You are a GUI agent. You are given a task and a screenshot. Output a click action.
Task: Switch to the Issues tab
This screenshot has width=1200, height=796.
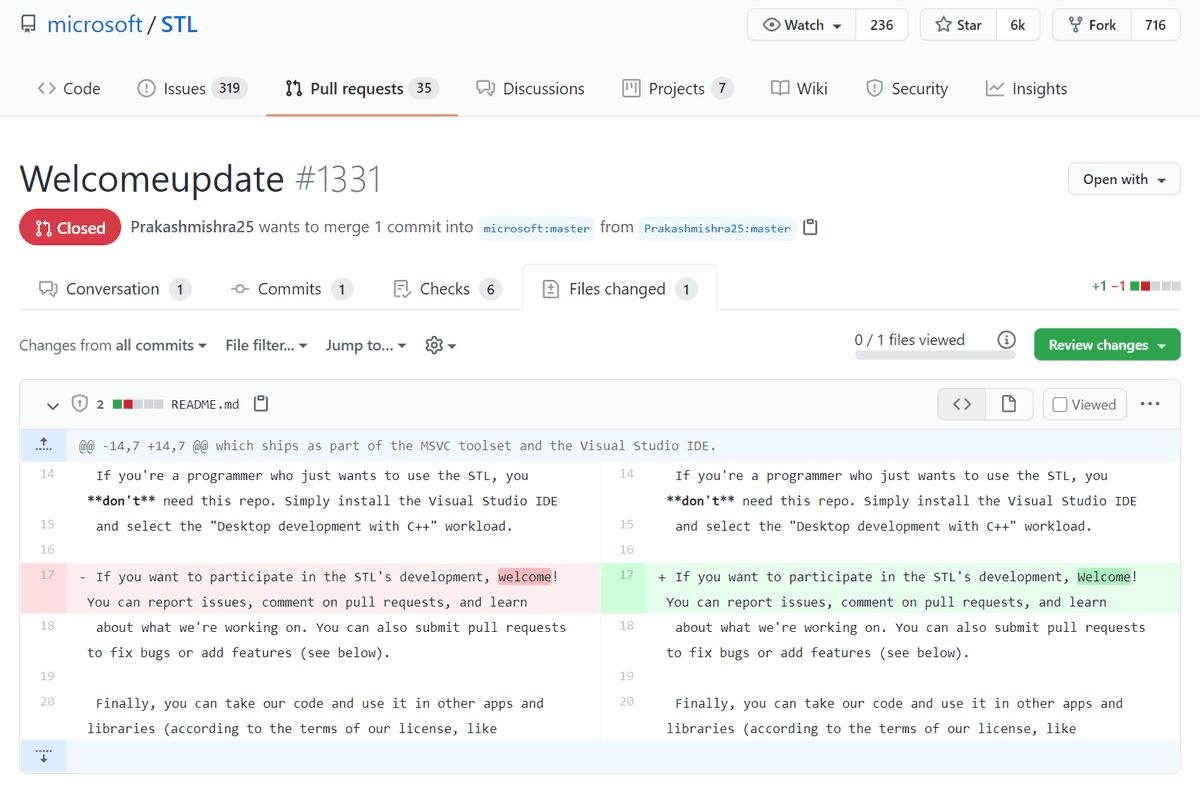tap(191, 88)
